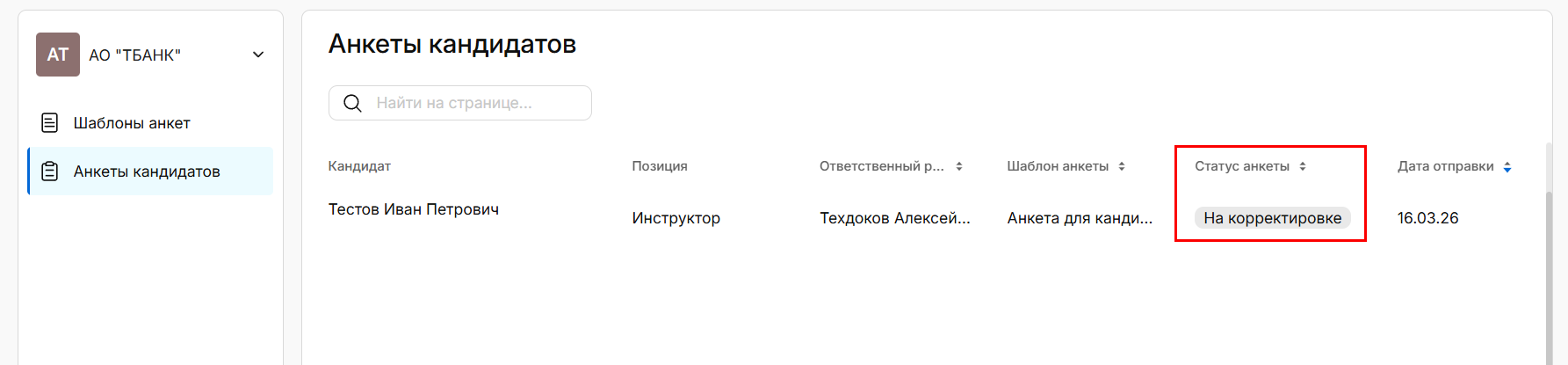
Task: Toggle sort arrows on Статус анкеты column
Action: point(1303,166)
